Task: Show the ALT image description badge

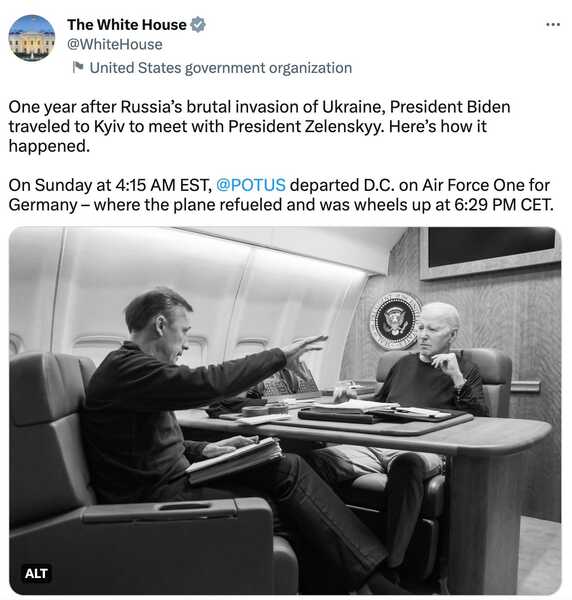Action: click(x=36, y=573)
